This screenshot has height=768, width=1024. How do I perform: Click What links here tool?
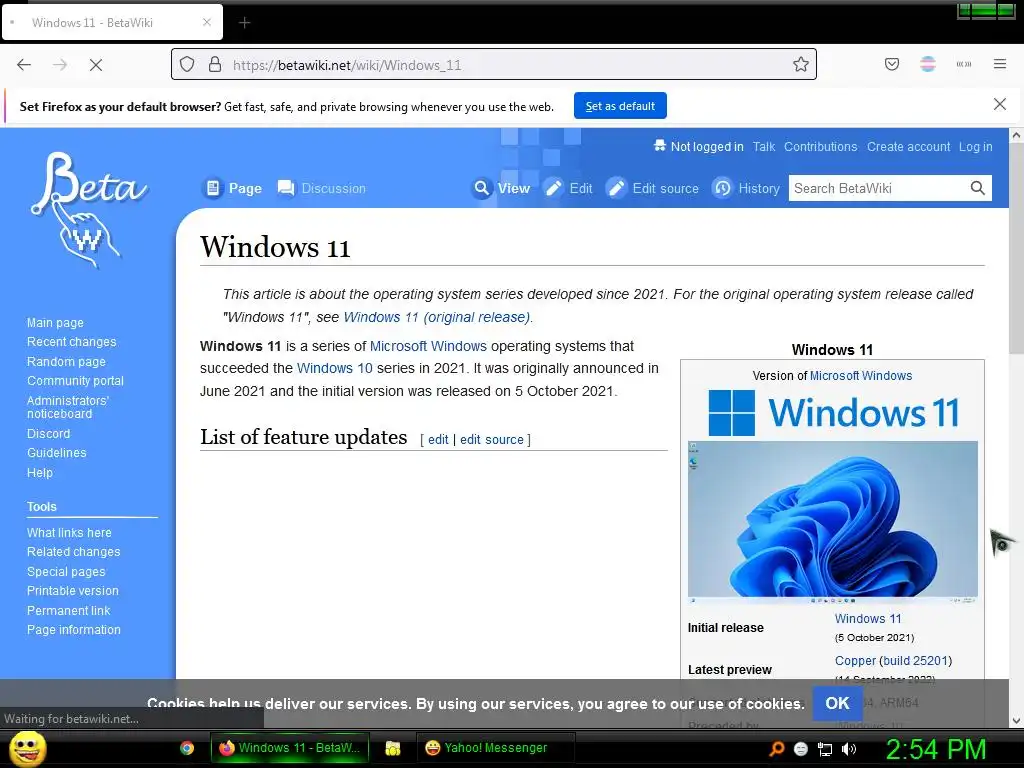click(69, 533)
